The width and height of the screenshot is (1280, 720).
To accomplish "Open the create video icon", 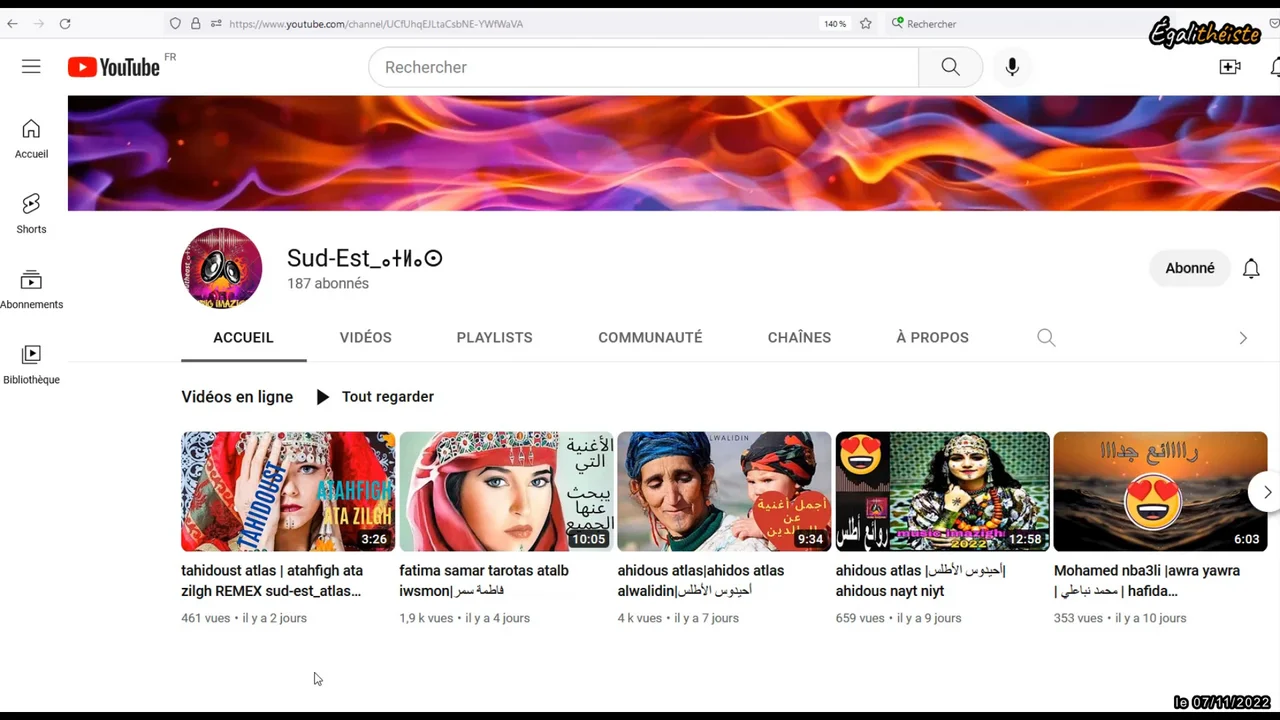I will (x=1230, y=67).
